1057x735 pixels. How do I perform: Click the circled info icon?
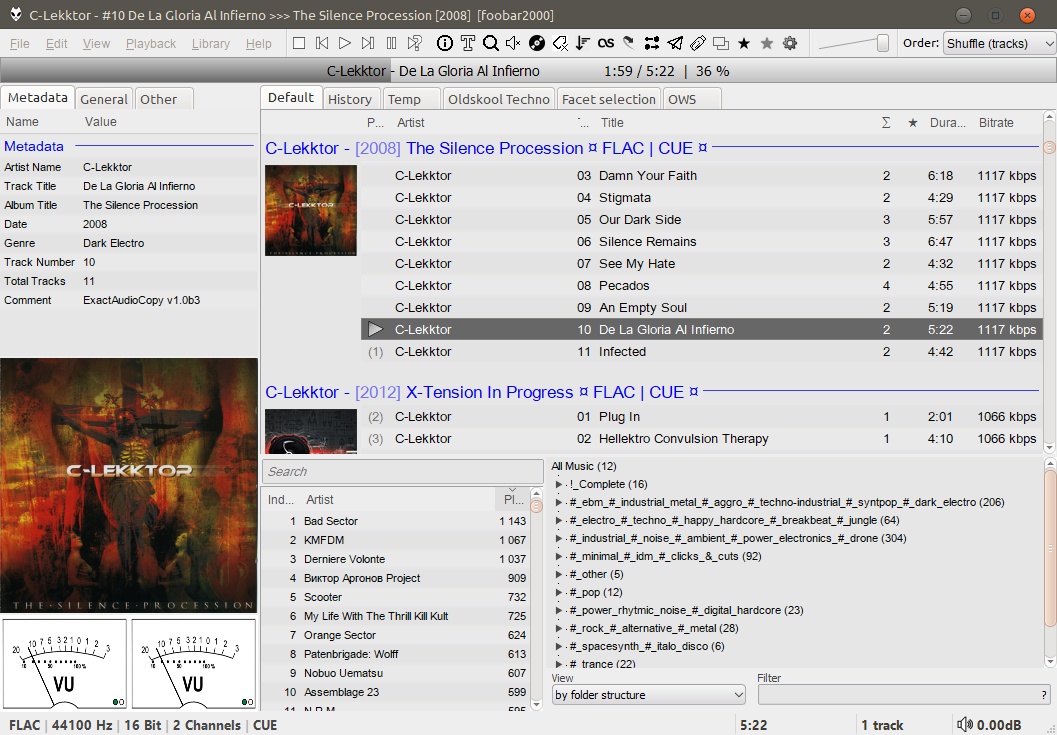(x=444, y=43)
